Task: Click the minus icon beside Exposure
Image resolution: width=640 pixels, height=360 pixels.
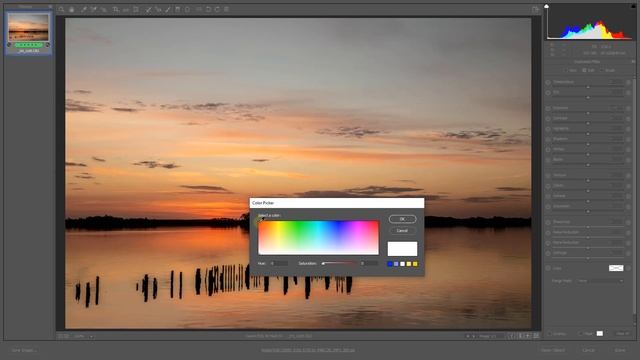Action: 548,108
